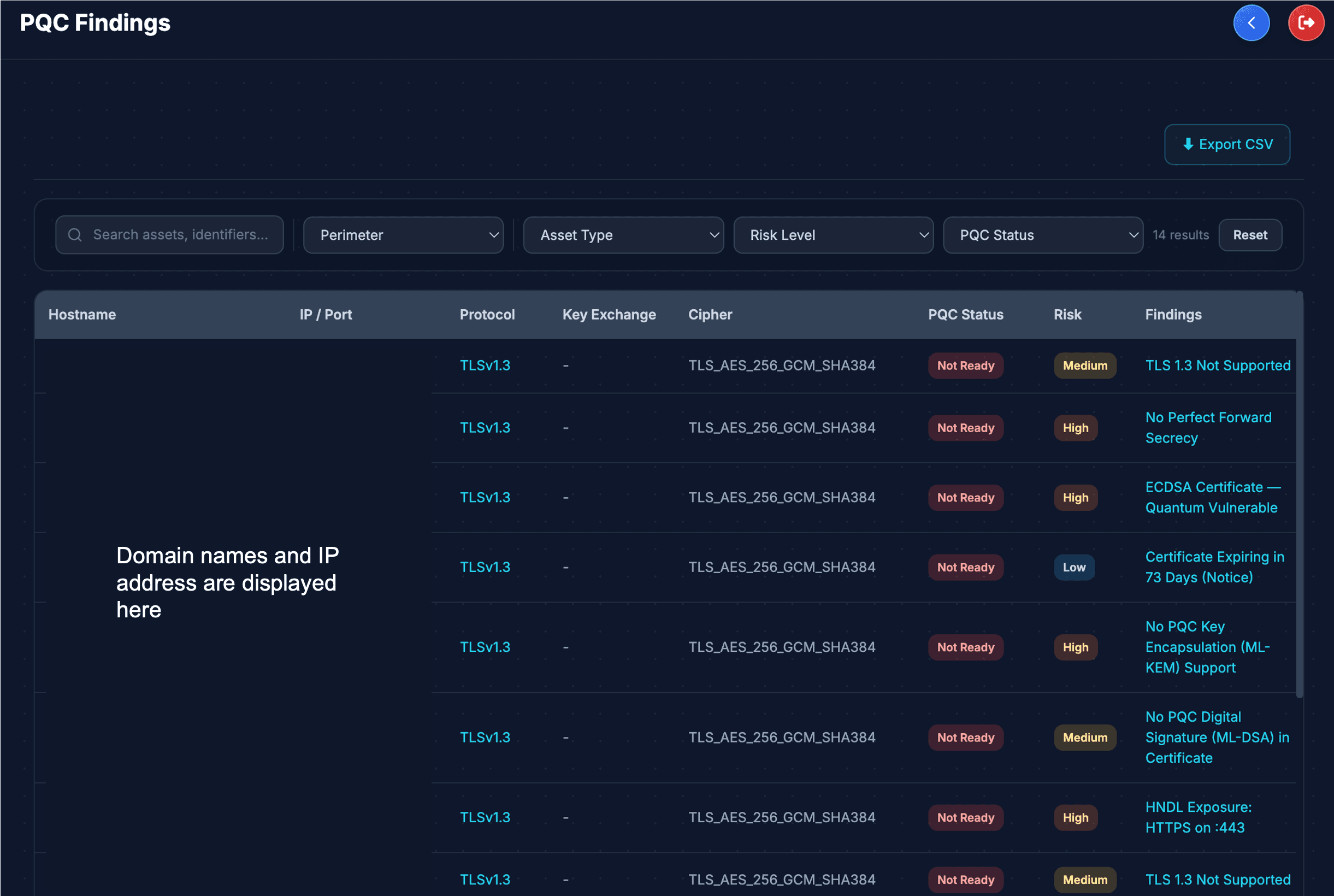Open the Perimeter dropdown

click(x=403, y=235)
